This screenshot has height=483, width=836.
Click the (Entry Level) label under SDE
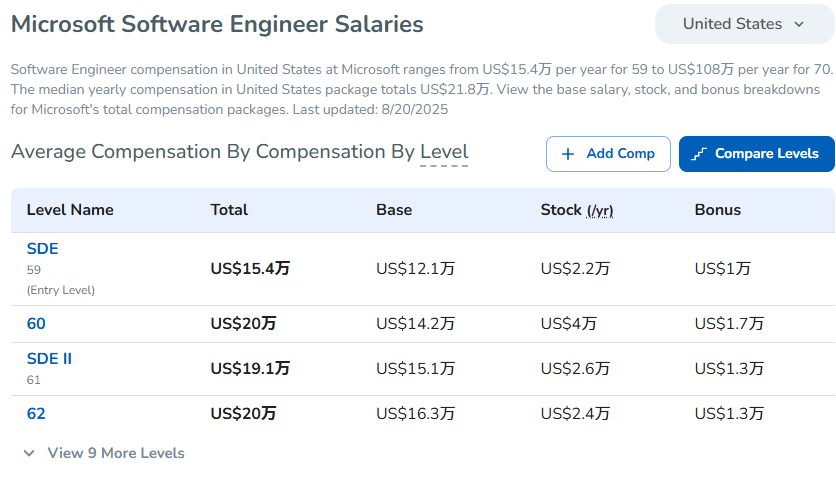[x=61, y=290]
